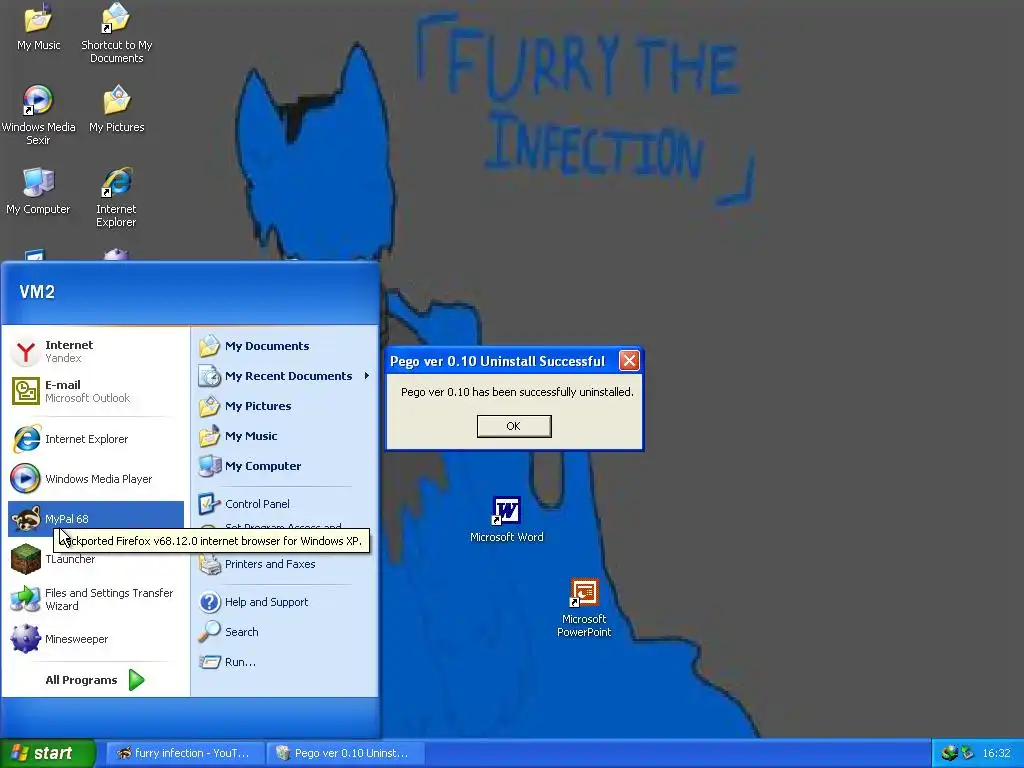Open Shortcut to My Documents desktop icon
Viewport: 1024px width, 768px height.
pyautogui.click(x=116, y=33)
